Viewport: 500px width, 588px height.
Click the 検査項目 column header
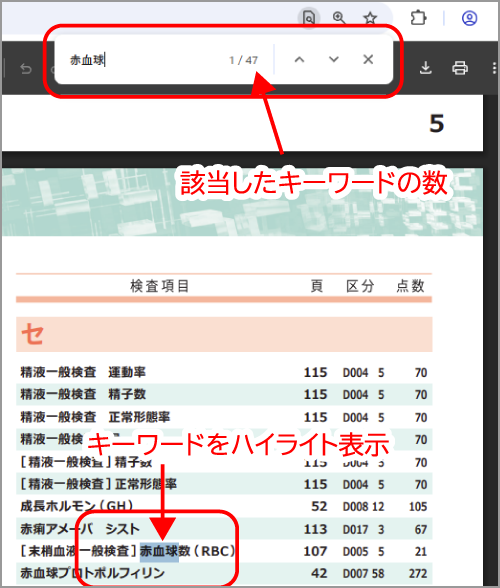coord(160,286)
